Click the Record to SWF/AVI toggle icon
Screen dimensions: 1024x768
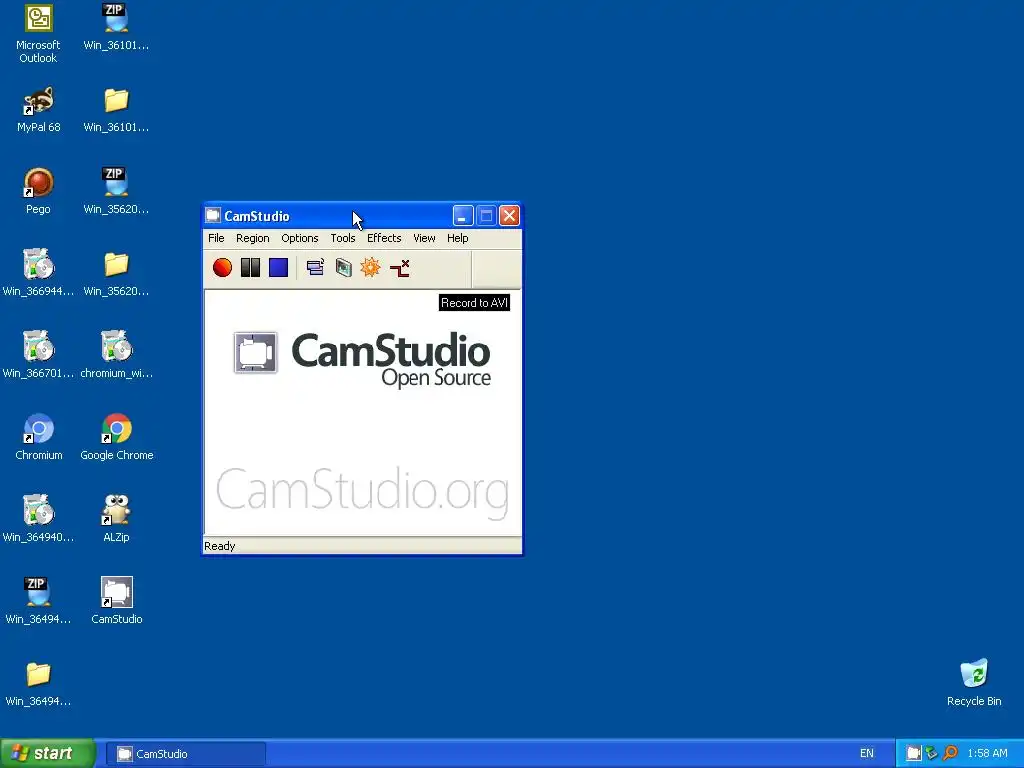(x=344, y=267)
